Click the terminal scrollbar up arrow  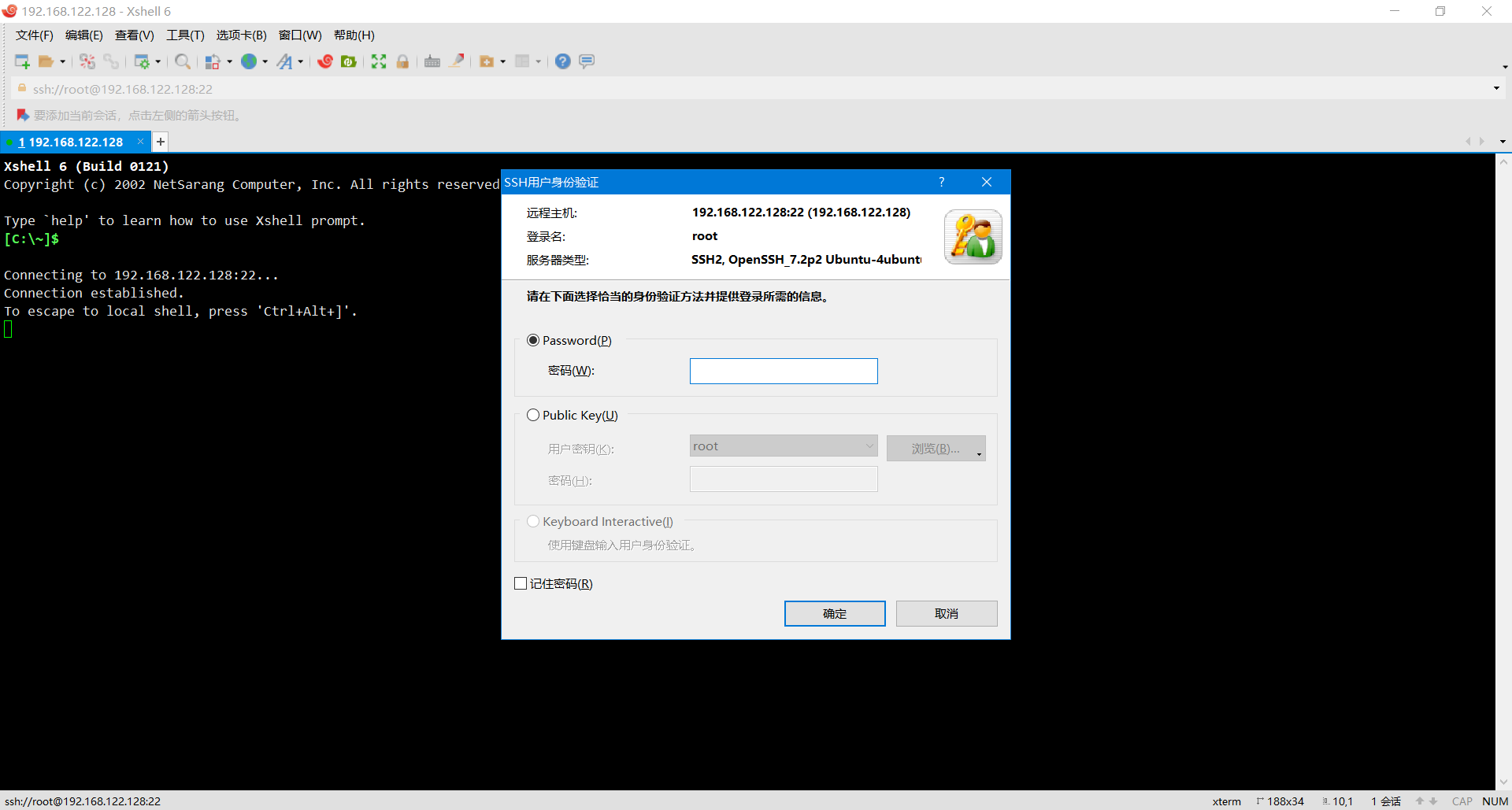click(1503, 162)
